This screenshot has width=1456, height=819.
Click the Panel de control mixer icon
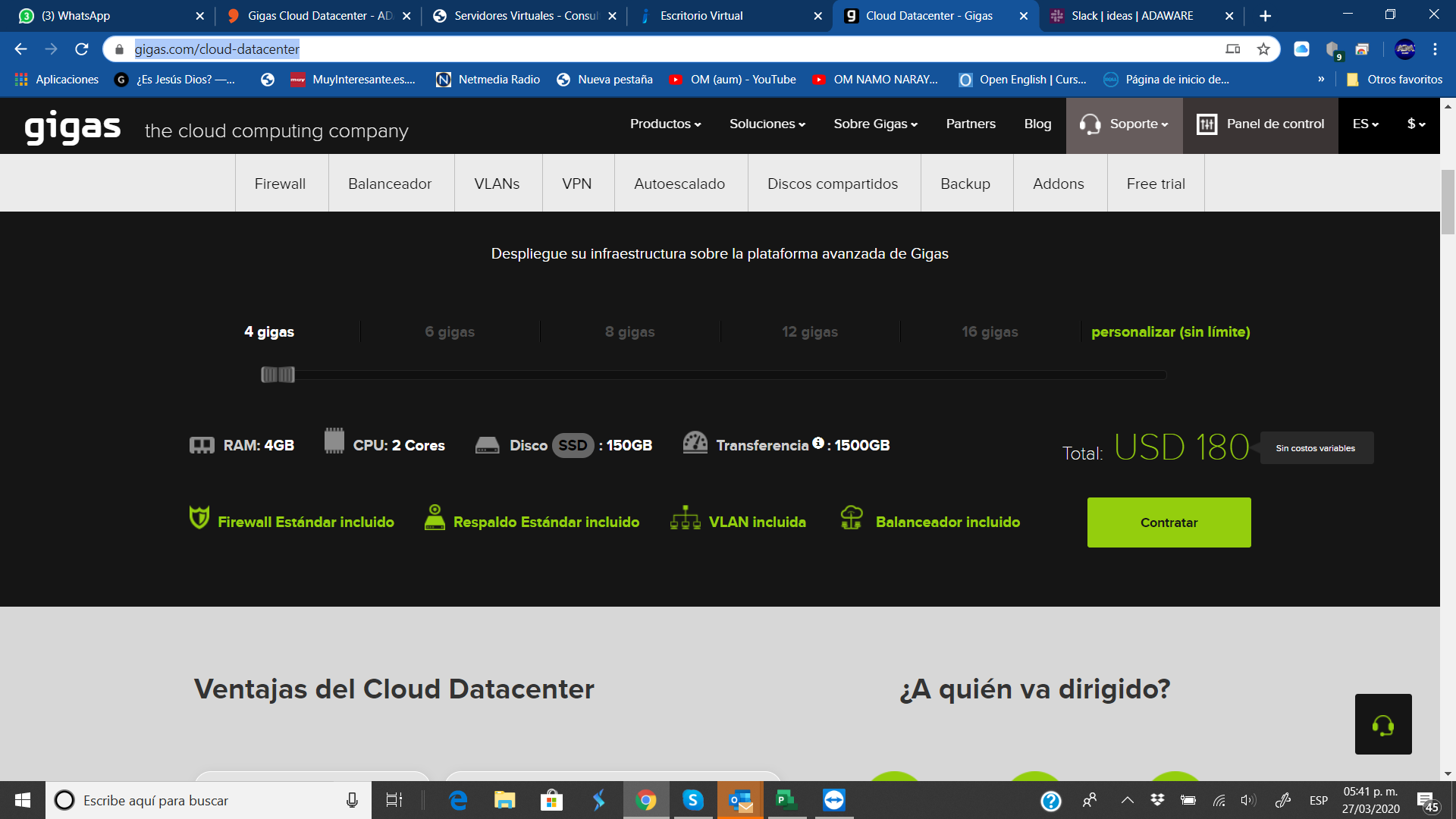[x=1207, y=124]
